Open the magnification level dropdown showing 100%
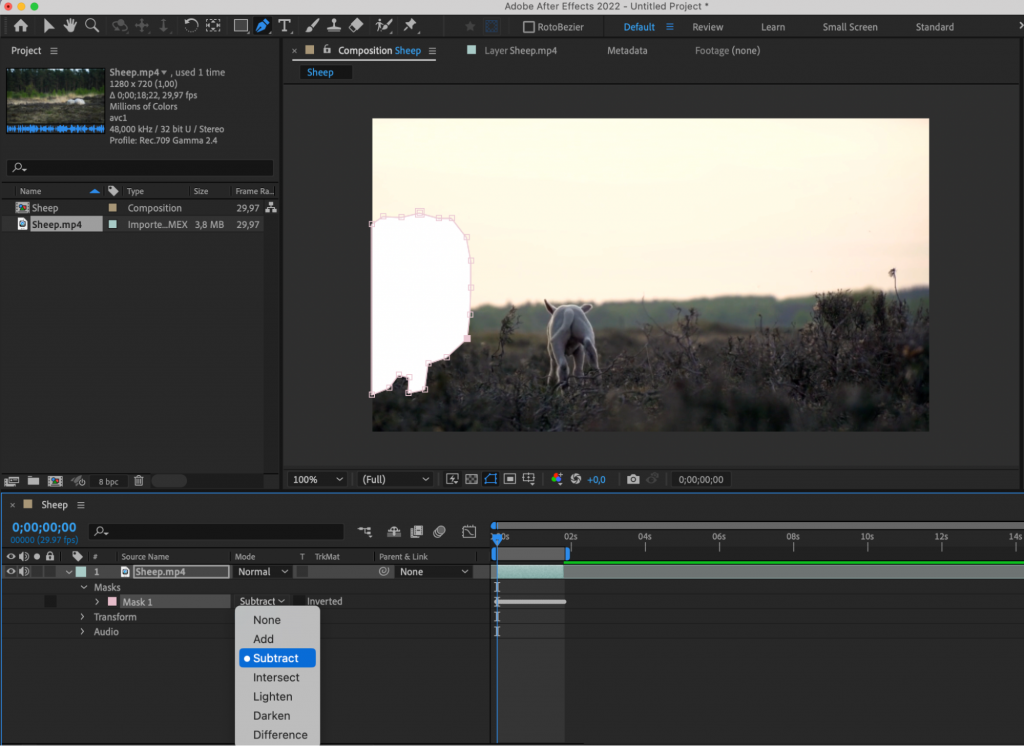Screen dimensions: 1024x746 coord(317,479)
